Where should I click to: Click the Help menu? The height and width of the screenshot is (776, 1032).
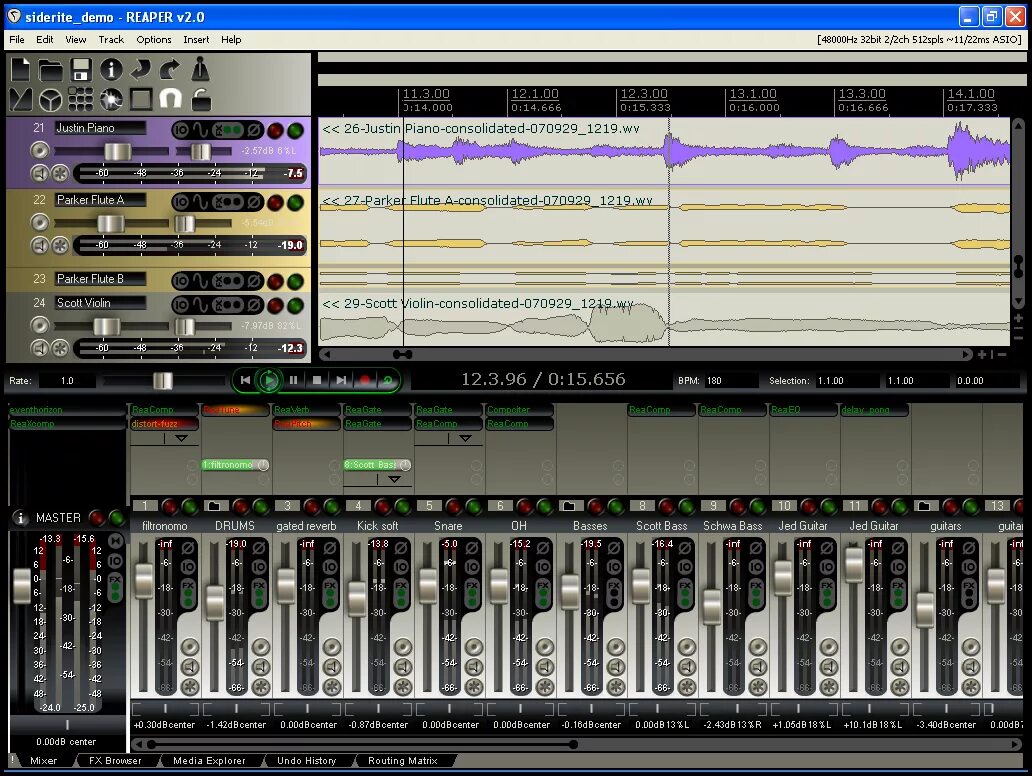point(231,39)
